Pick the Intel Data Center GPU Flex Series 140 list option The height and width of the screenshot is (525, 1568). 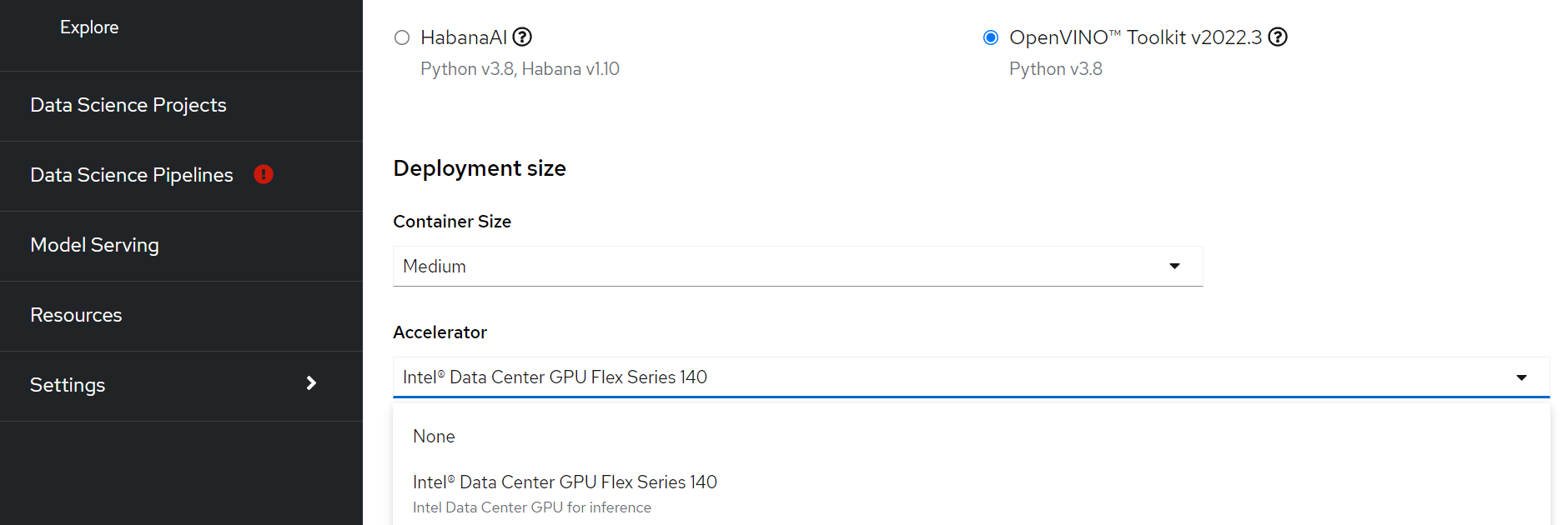coord(565,482)
